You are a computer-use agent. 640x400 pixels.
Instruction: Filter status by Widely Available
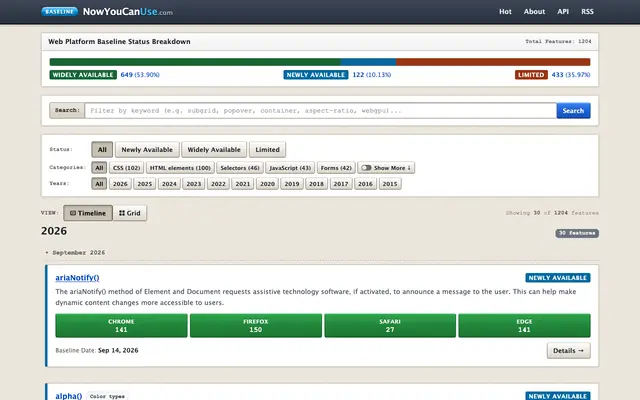[214, 149]
